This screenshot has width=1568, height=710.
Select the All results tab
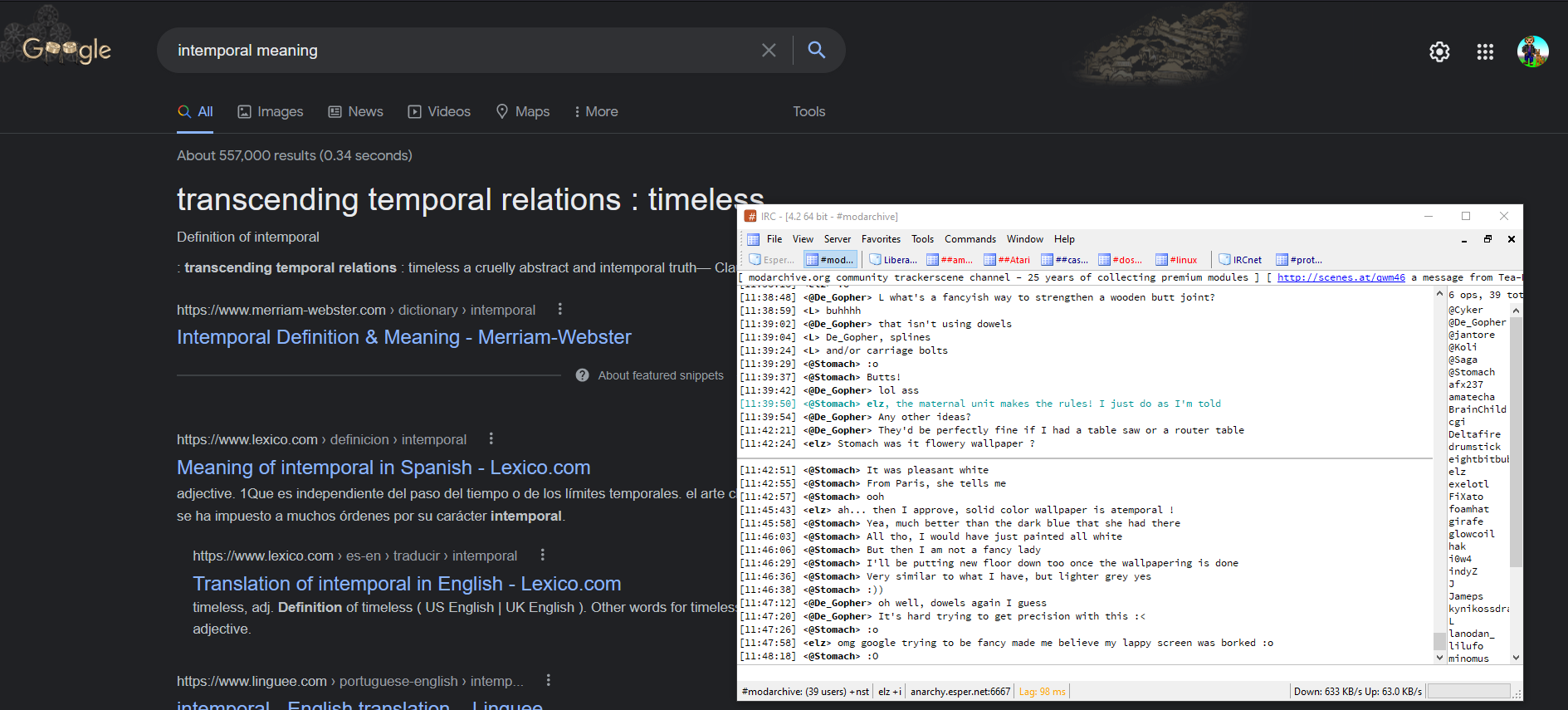point(195,111)
